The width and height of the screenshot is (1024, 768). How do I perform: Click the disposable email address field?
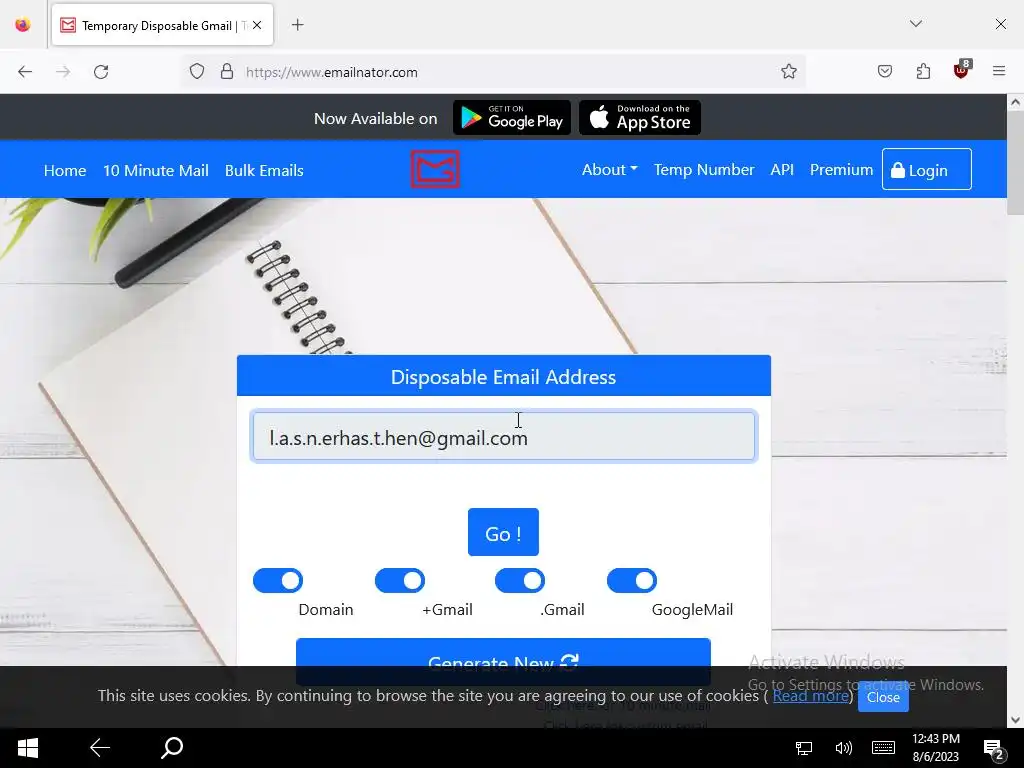(504, 436)
